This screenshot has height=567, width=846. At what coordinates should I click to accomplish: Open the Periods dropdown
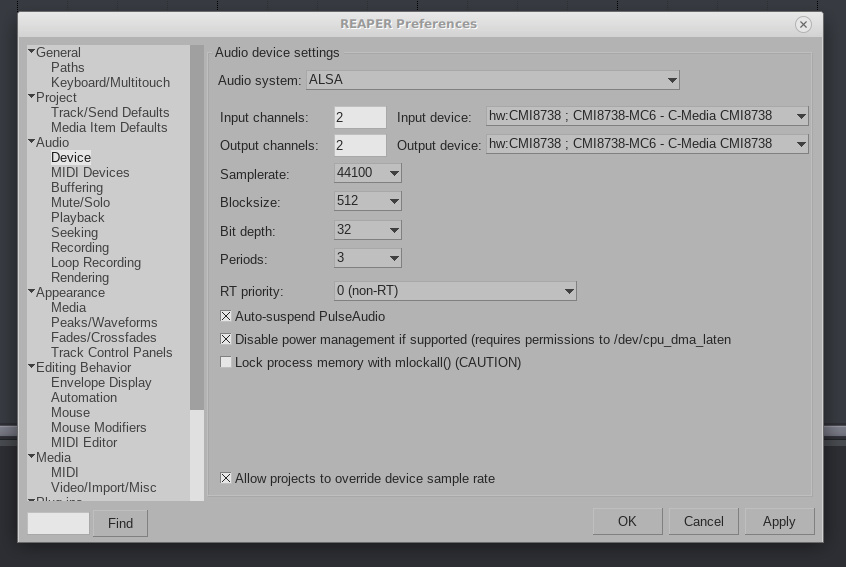point(367,258)
